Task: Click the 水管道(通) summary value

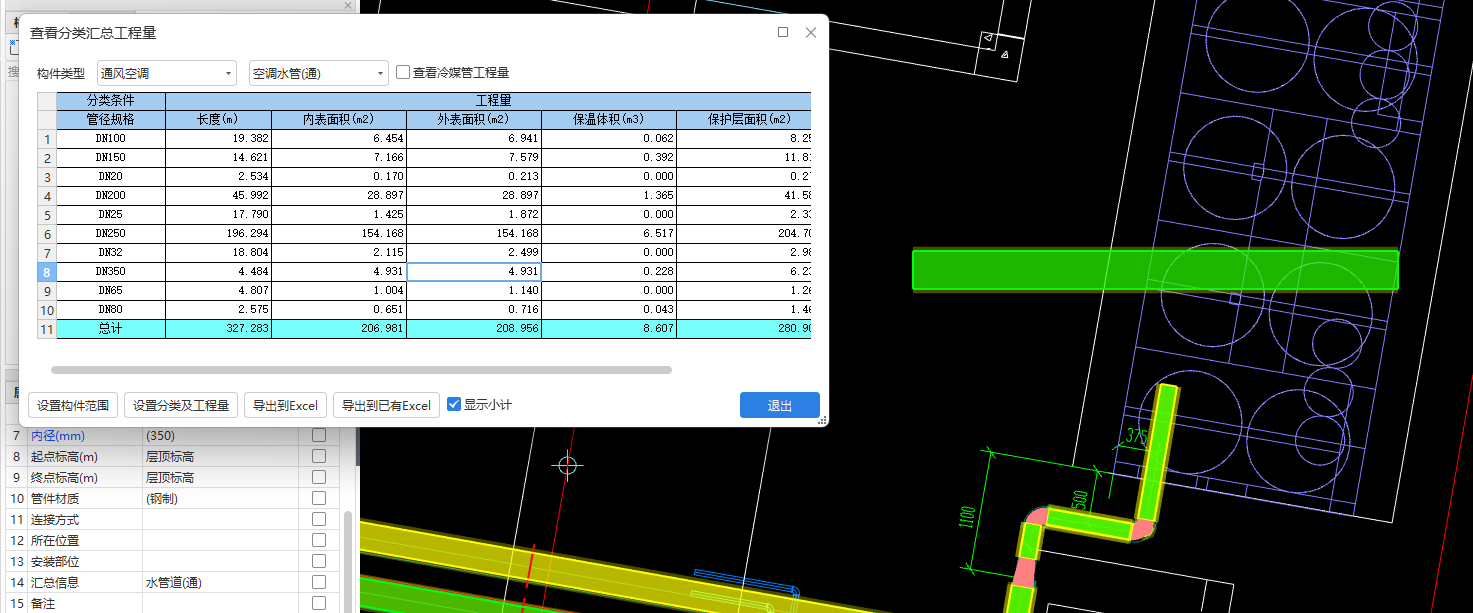Action: pos(174,582)
